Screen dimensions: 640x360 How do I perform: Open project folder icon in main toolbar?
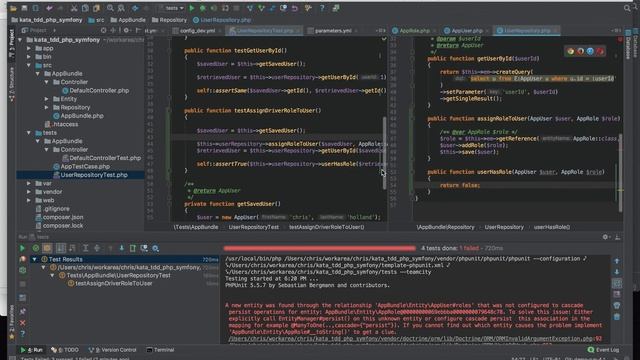(13, 8)
